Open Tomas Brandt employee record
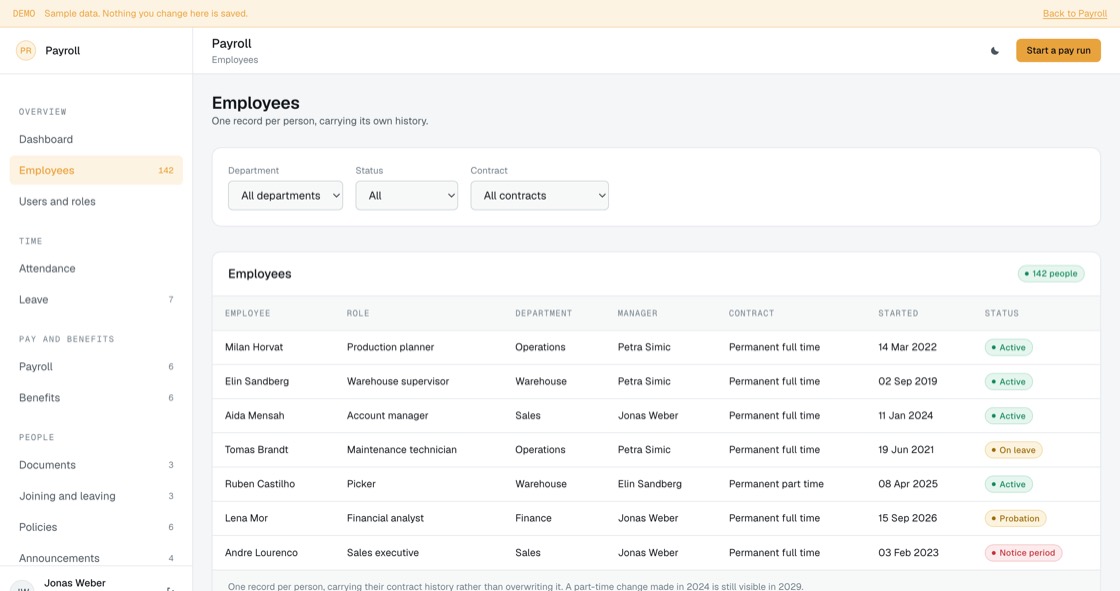 coord(256,450)
